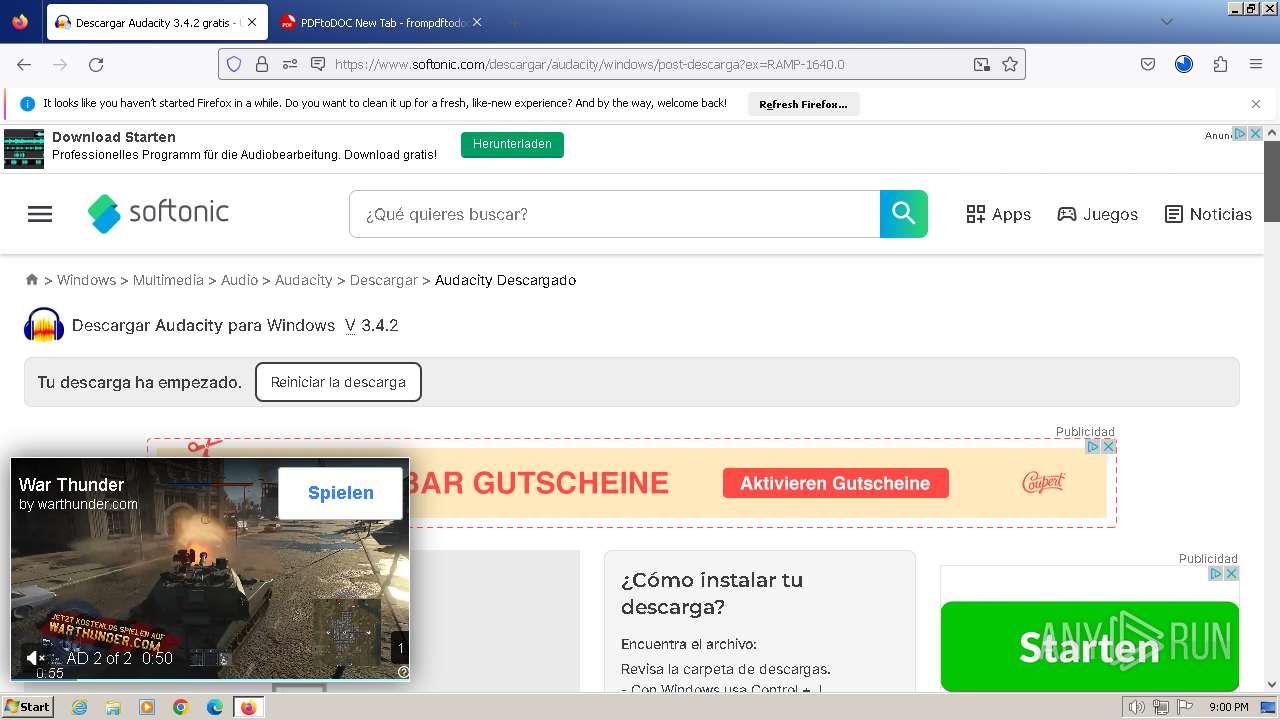The width and height of the screenshot is (1280, 720).
Task: Click the Softonic logo
Action: click(158, 213)
